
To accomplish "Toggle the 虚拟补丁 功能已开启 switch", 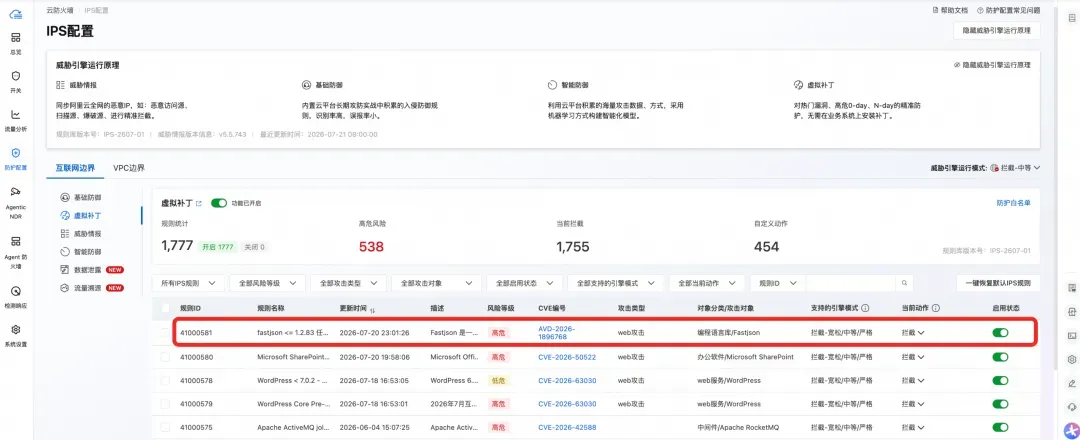I will click(x=219, y=203).
